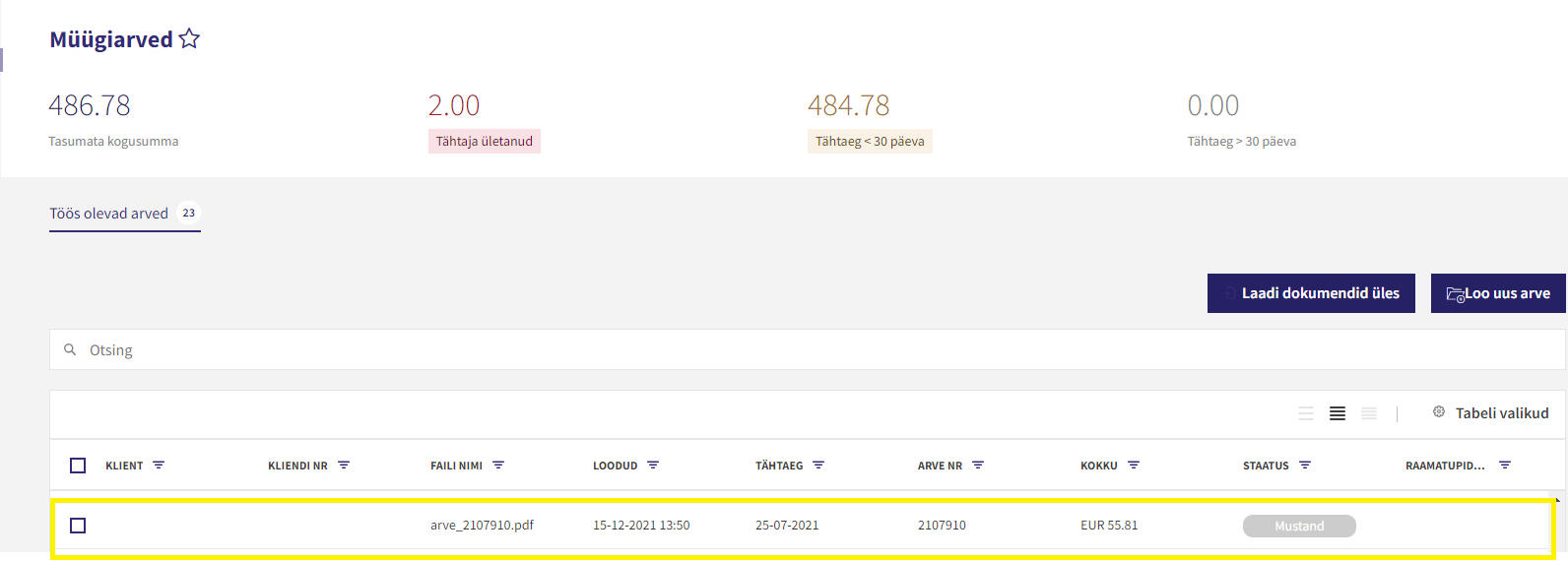Select the loose row density icon
Image resolution: width=1568 pixels, height=561 pixels.
tap(1306, 413)
